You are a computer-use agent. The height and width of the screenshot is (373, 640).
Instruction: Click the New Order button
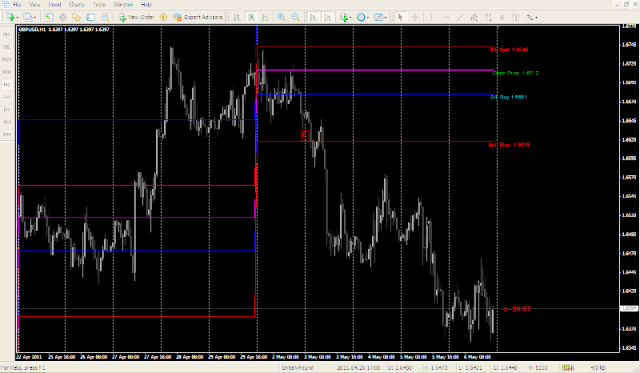(137, 17)
